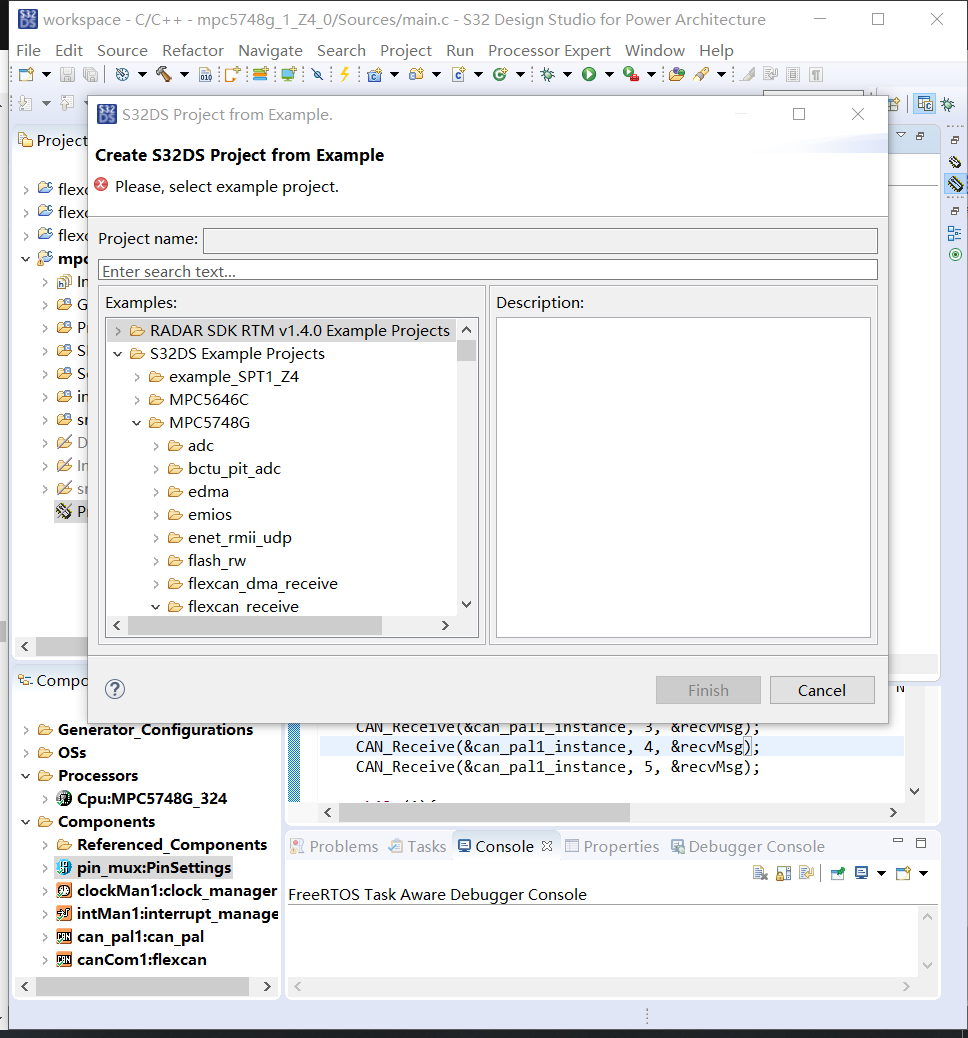Click the Examples list scroll-down arrow
Image resolution: width=968 pixels, height=1038 pixels.
467,604
